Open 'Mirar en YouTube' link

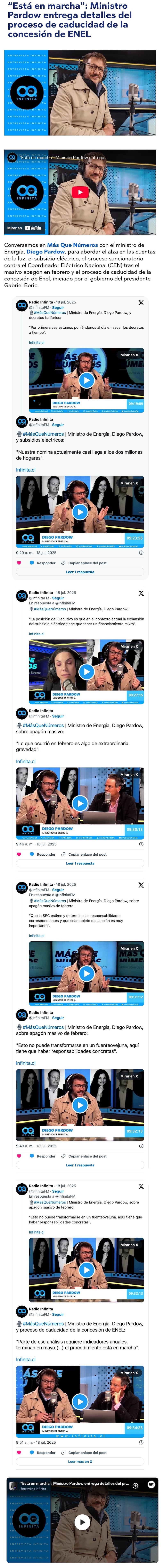(x=24, y=228)
